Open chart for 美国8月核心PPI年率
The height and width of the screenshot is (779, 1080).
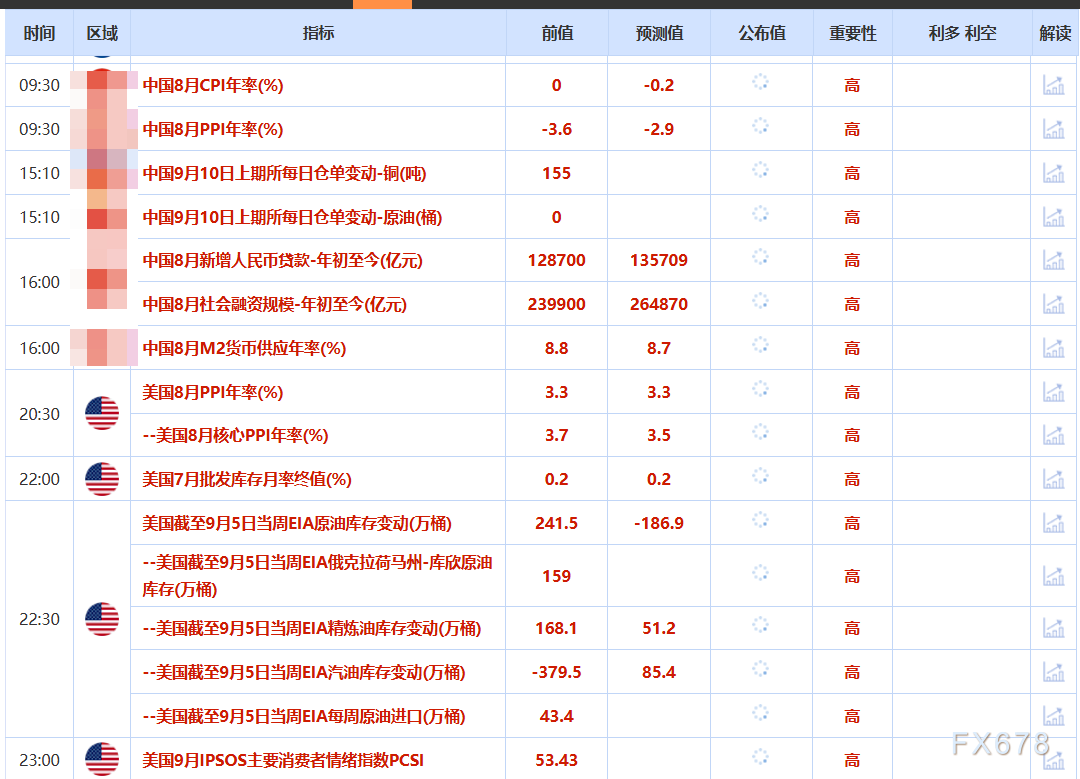tap(1053, 435)
